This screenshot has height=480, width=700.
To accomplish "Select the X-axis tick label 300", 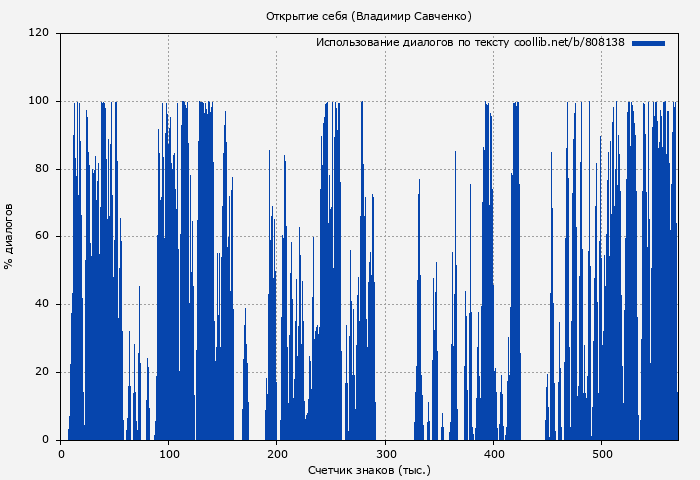I will [384, 454].
